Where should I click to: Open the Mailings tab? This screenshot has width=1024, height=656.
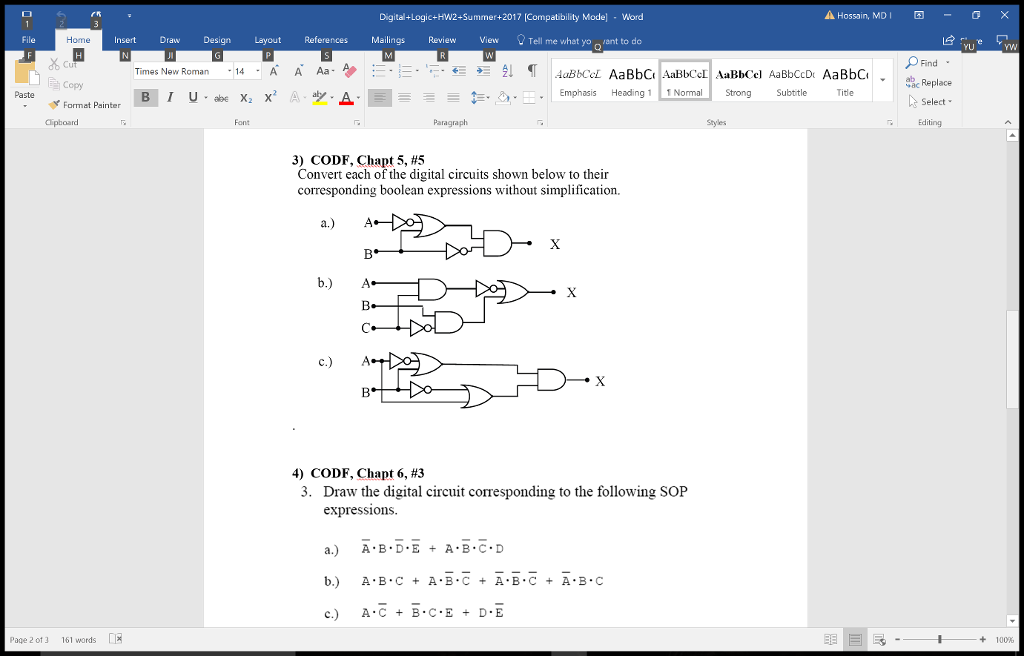click(388, 41)
